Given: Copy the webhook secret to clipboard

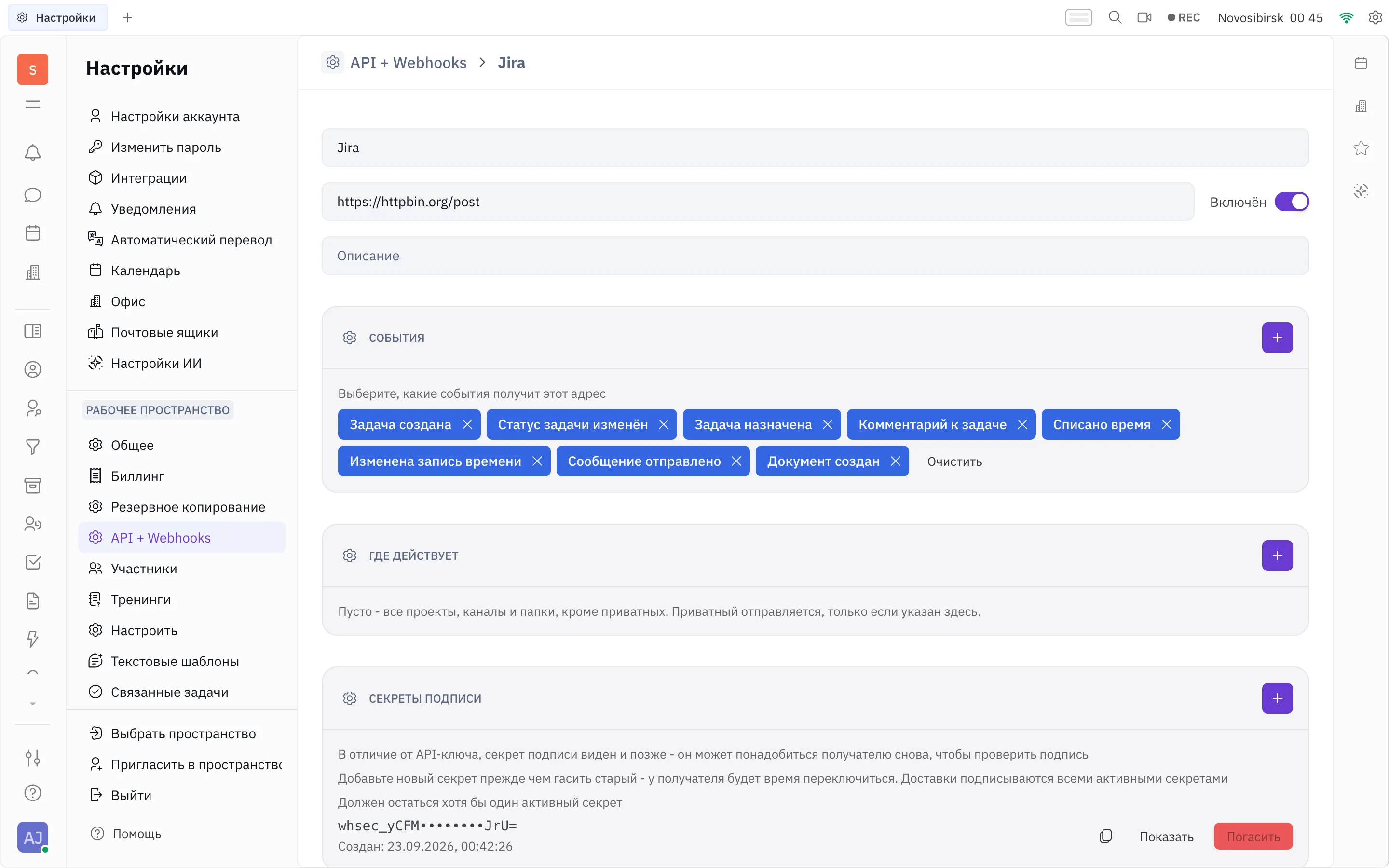Looking at the screenshot, I should click(x=1105, y=837).
